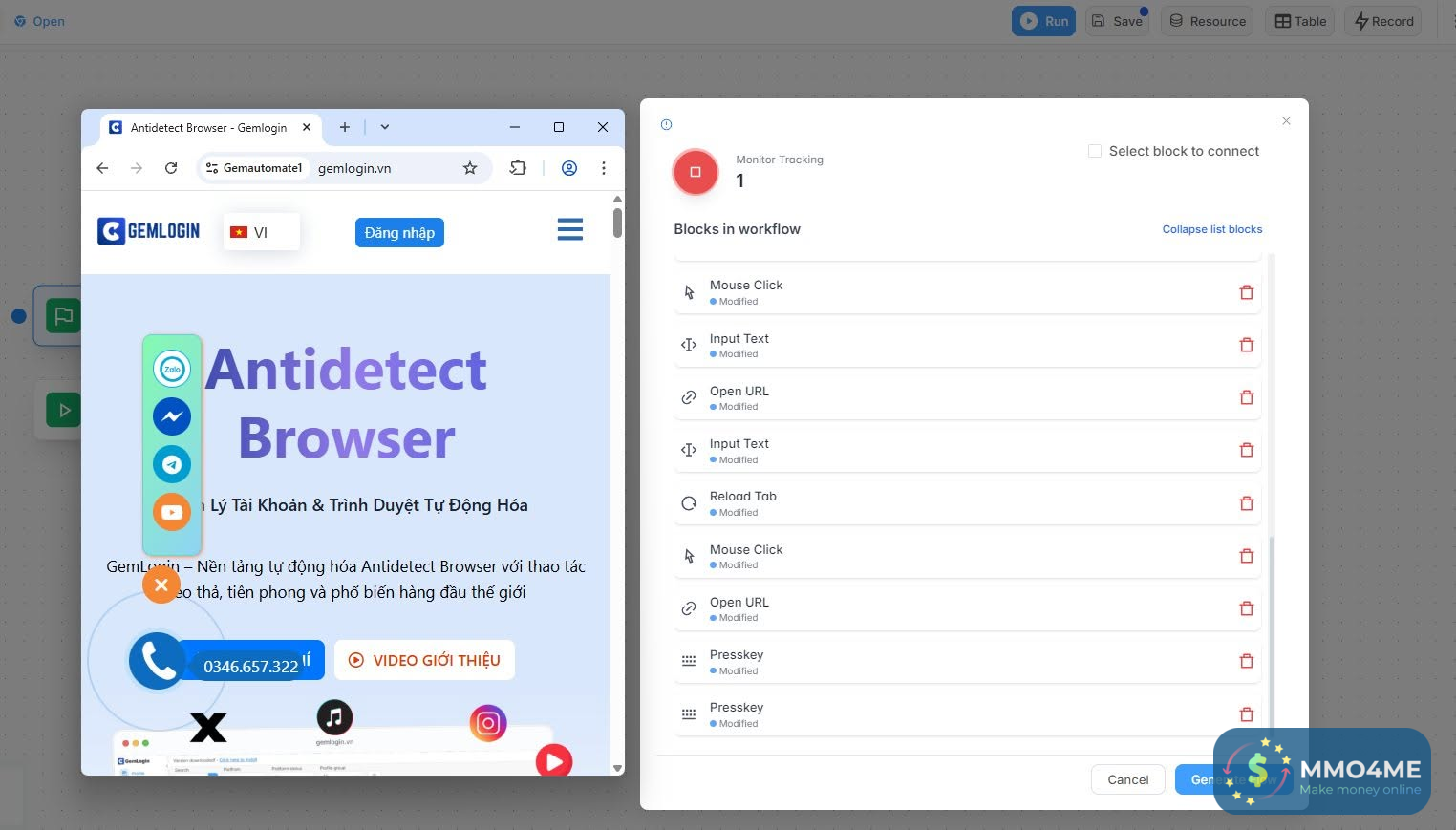Viewport: 1456px width, 830px height.
Task: Reload the page in the browser window
Action: pyautogui.click(x=171, y=168)
